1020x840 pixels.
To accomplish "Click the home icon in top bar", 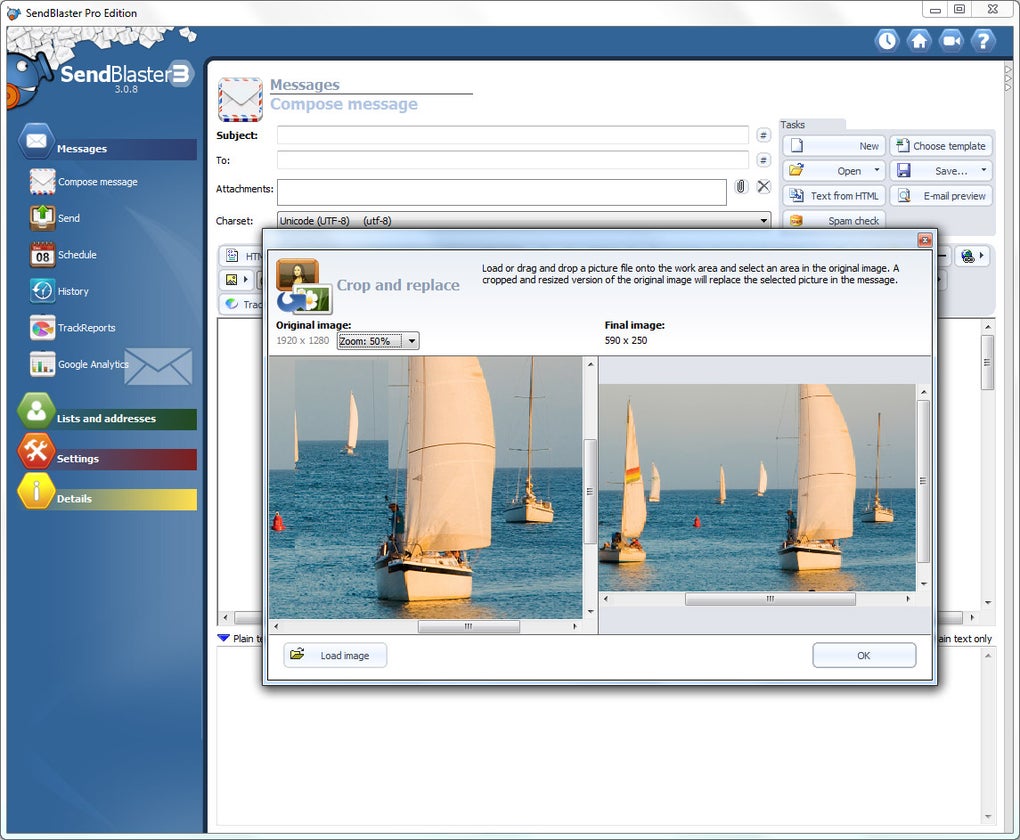I will (x=919, y=41).
